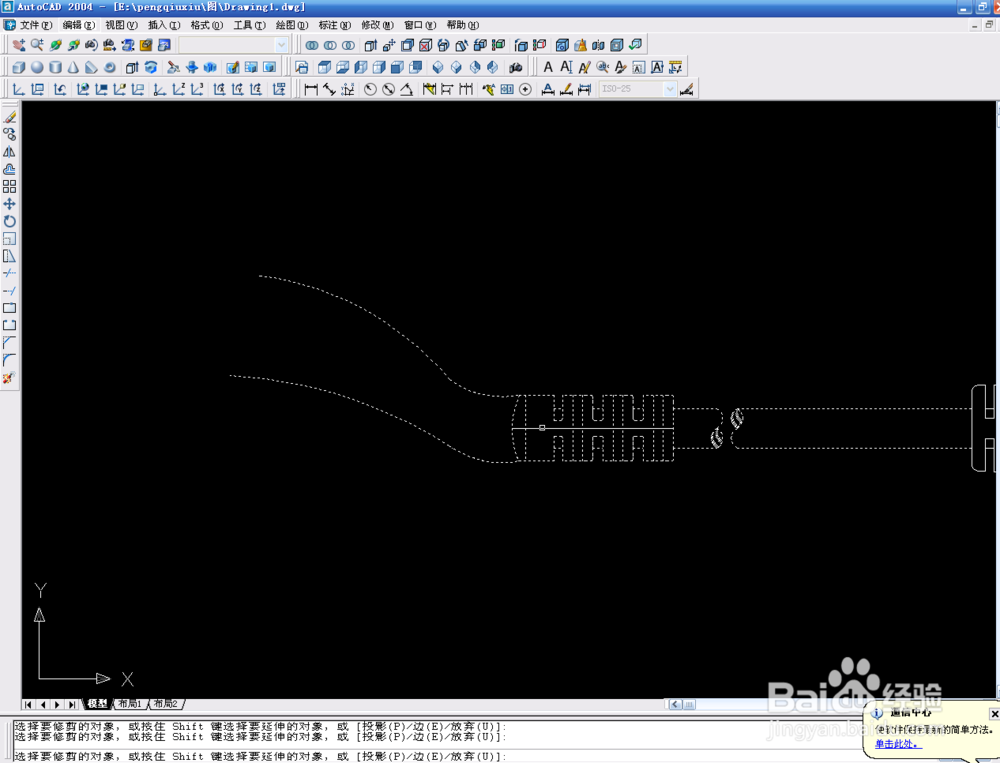
Task: Switch to the 布局1 layout tab
Action: click(x=130, y=704)
